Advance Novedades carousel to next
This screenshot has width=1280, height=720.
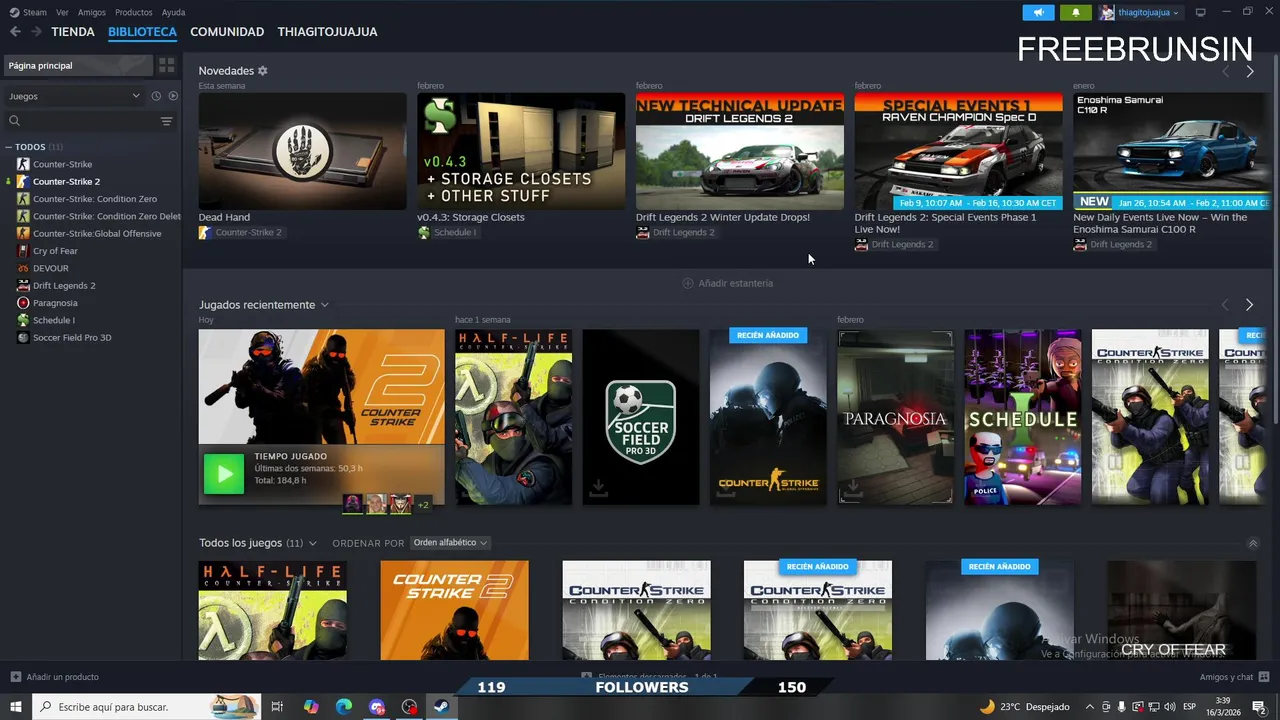(x=1249, y=72)
